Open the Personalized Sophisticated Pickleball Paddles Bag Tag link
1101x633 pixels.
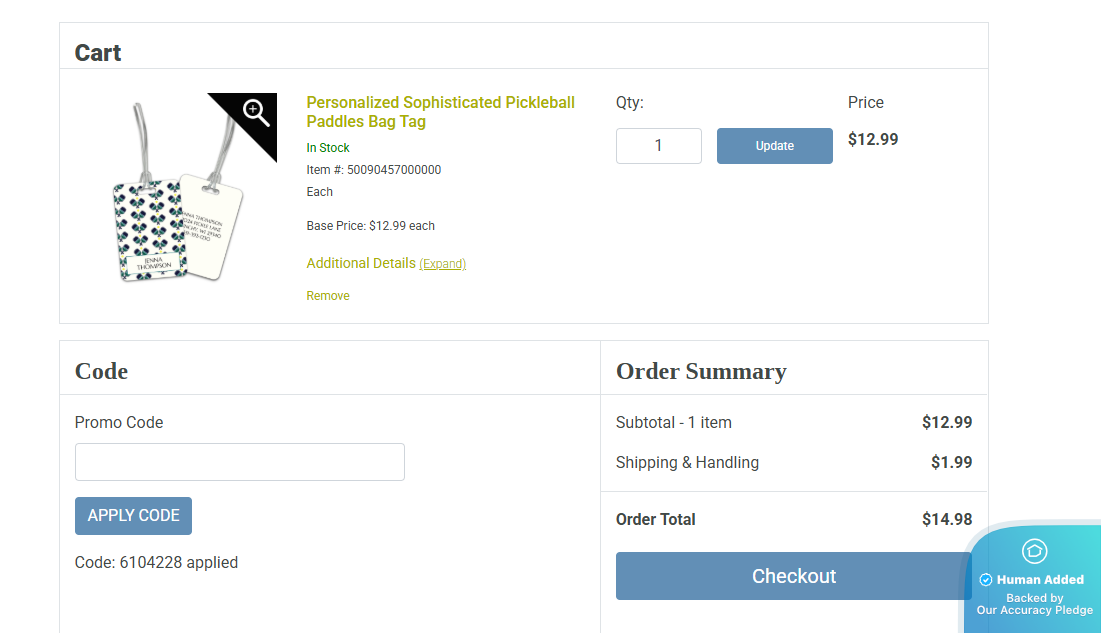440,112
